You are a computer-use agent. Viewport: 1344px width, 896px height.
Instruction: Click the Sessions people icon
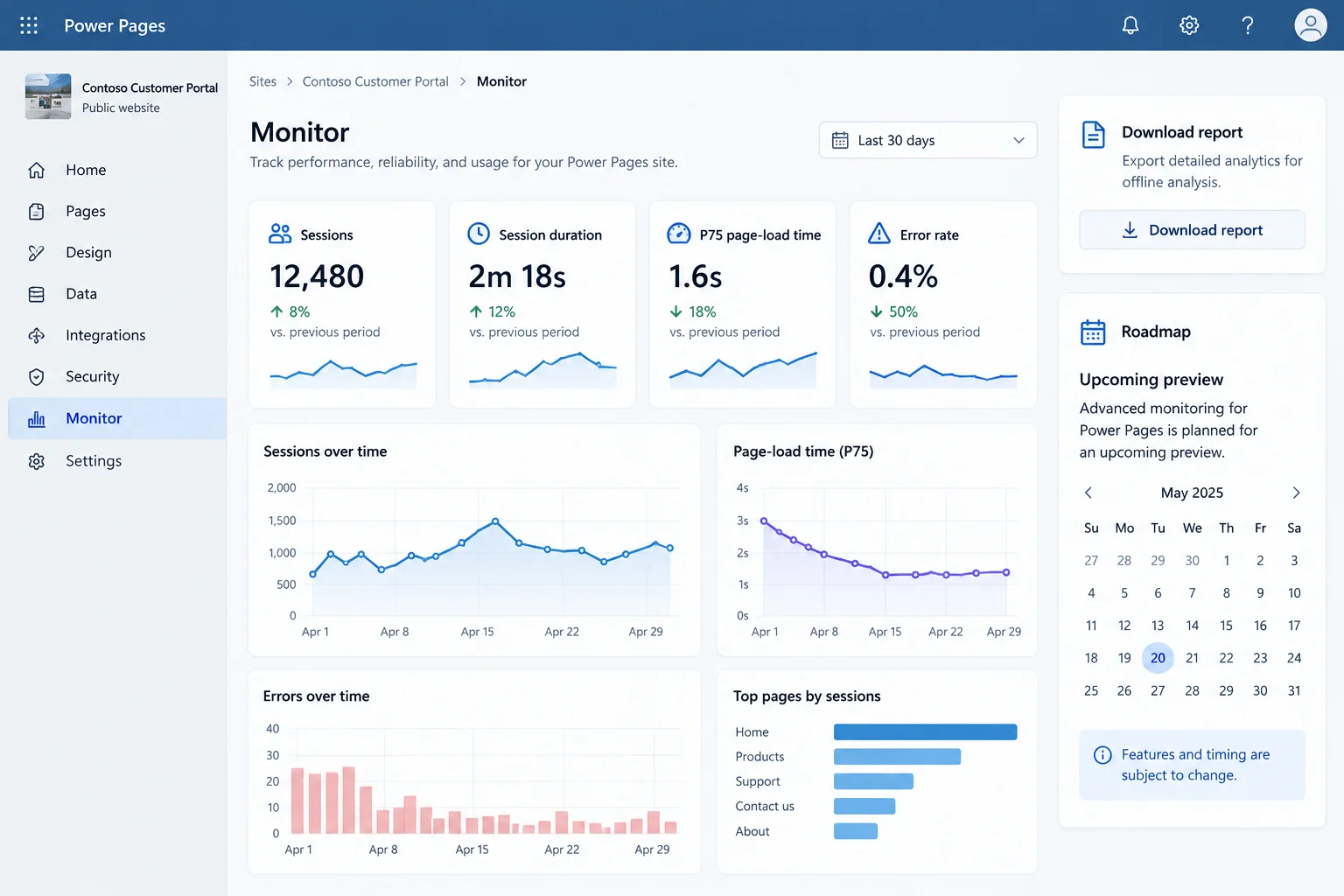[280, 234]
